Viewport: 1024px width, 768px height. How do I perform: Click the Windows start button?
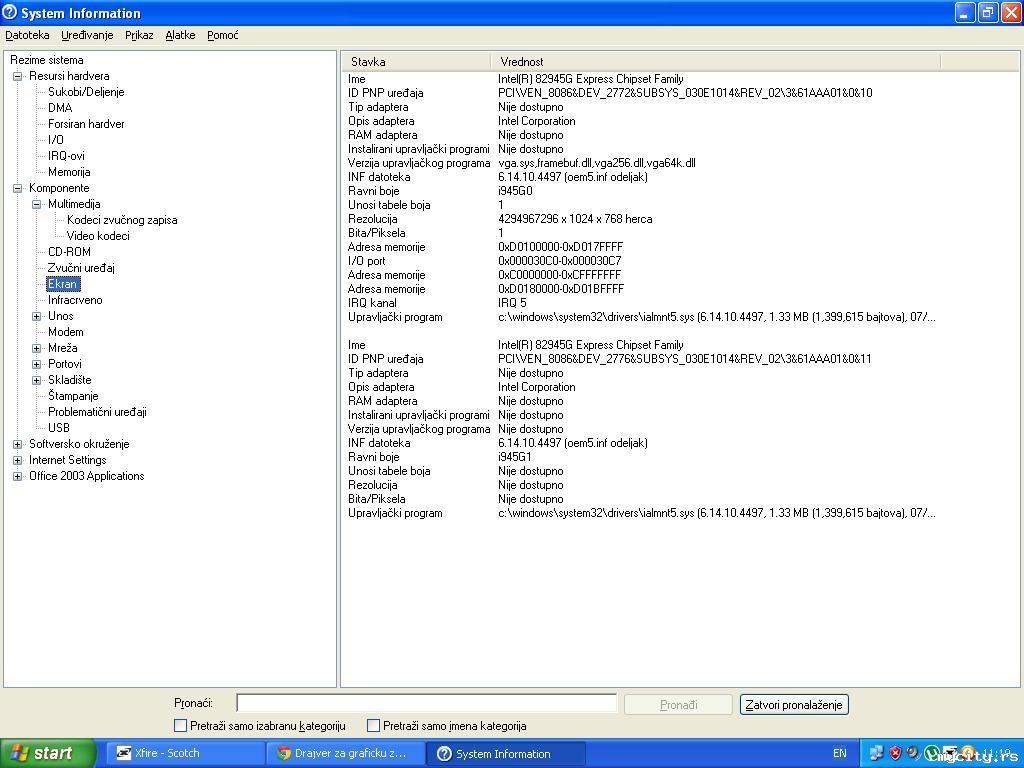(48, 753)
